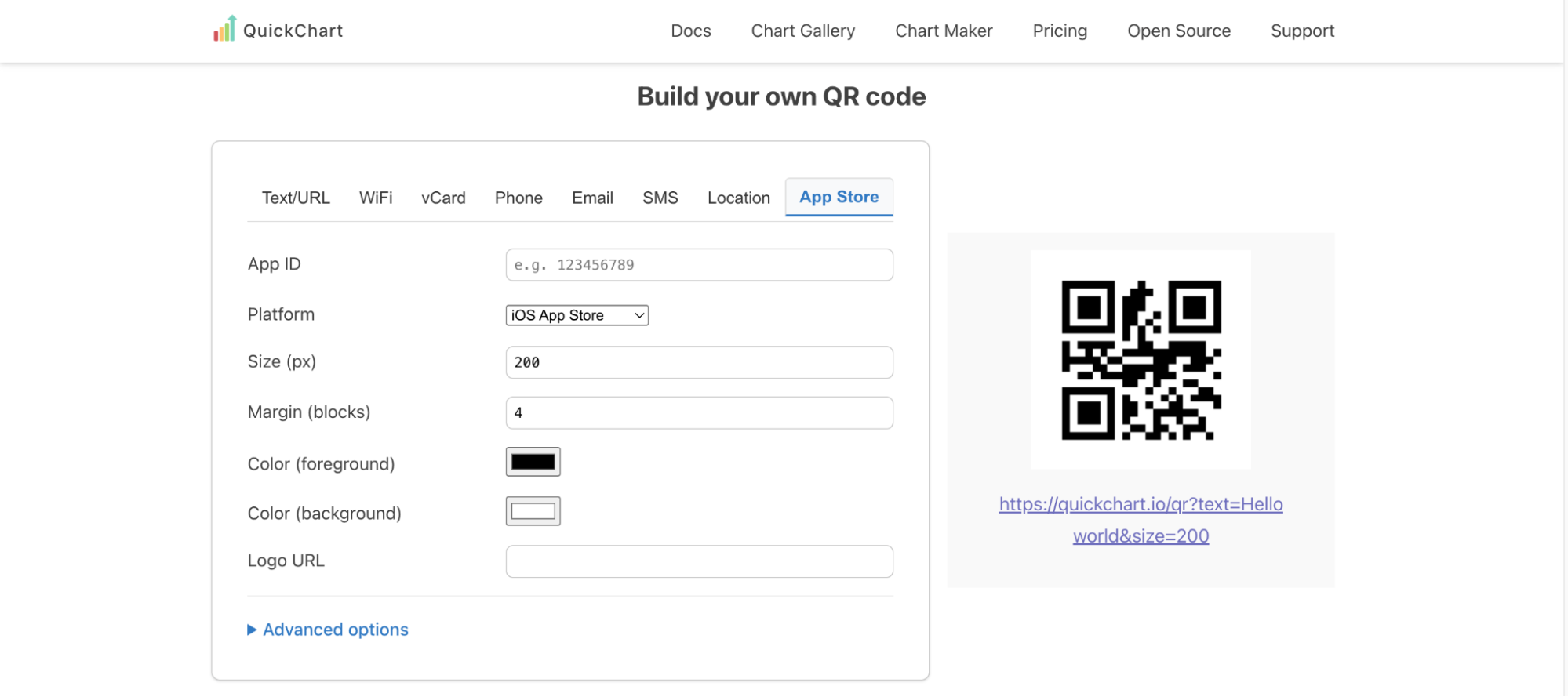Click the "Margin (blocks)" label
Image resolution: width=1568 pixels, height=697 pixels.
coord(308,412)
